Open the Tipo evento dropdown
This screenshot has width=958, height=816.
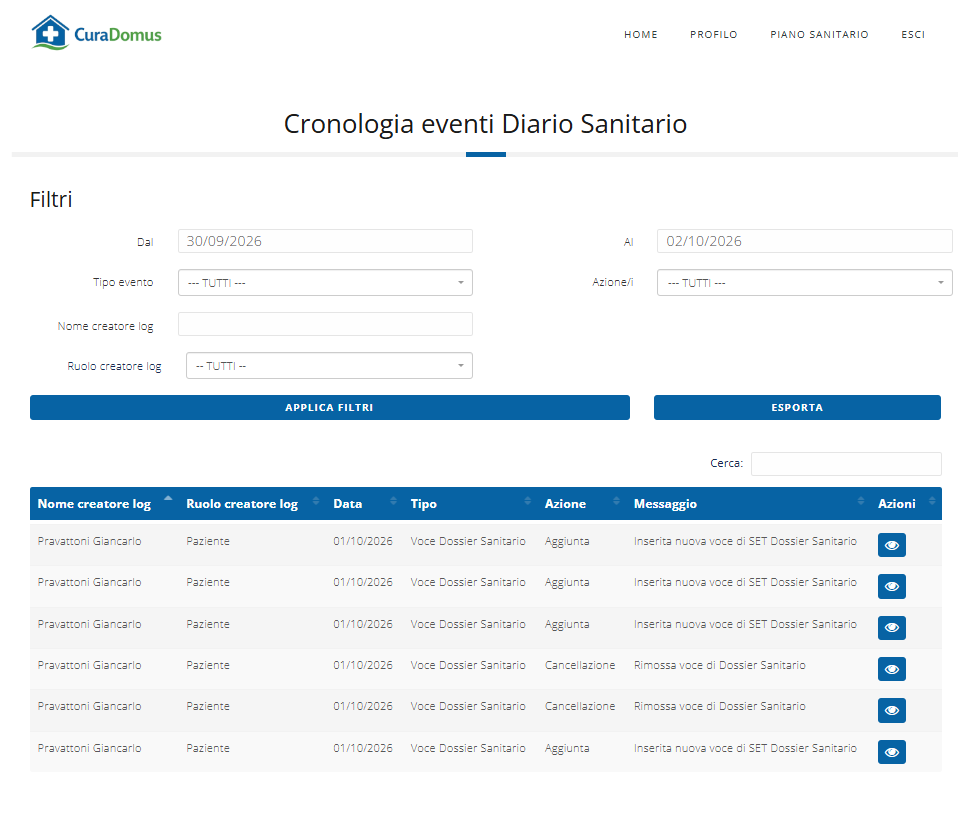pos(325,283)
